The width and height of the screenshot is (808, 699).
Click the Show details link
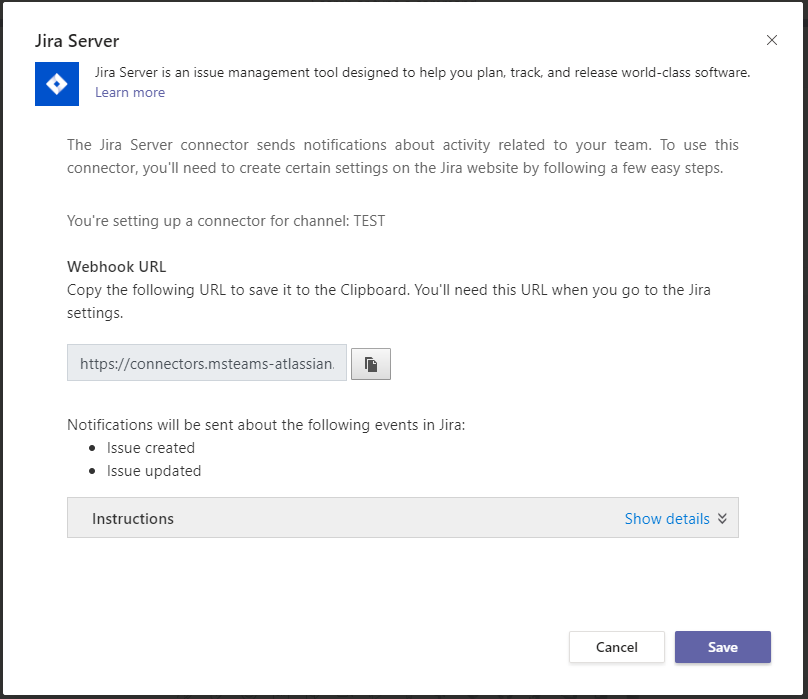tap(667, 519)
